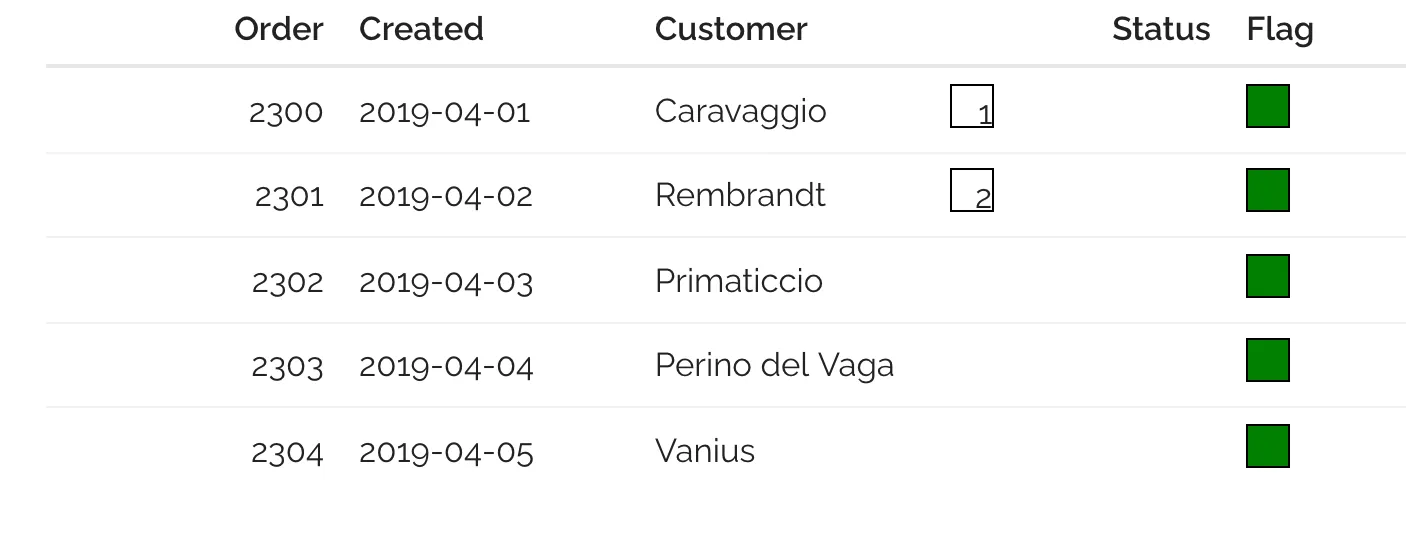Click the date 2019-04-05
Image resolution: width=1406 pixels, height=544 pixels.
(445, 452)
